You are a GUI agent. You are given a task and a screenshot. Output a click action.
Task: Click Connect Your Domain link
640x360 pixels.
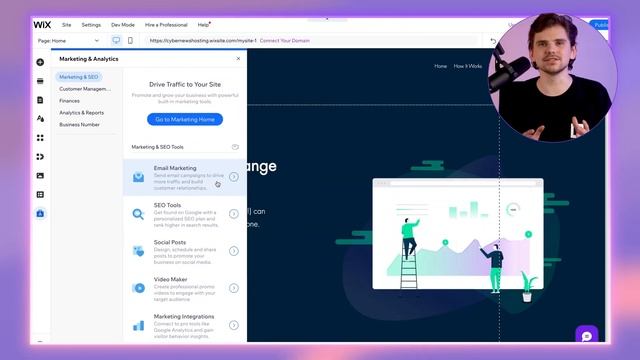[284, 41]
